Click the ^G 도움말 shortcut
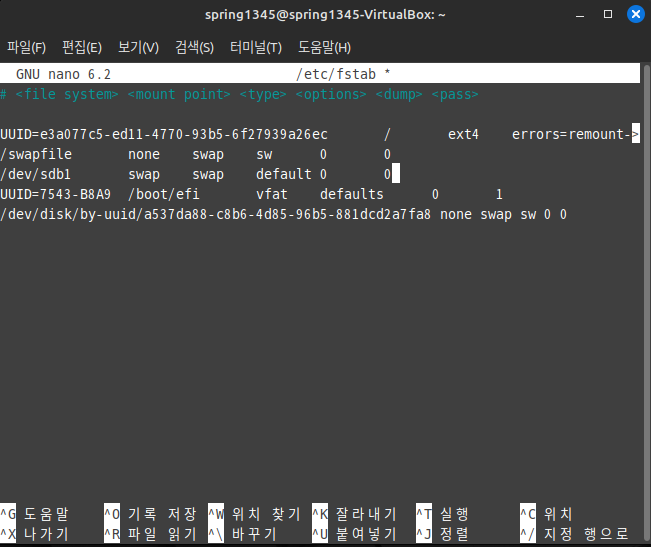651x547 pixels. point(34,514)
